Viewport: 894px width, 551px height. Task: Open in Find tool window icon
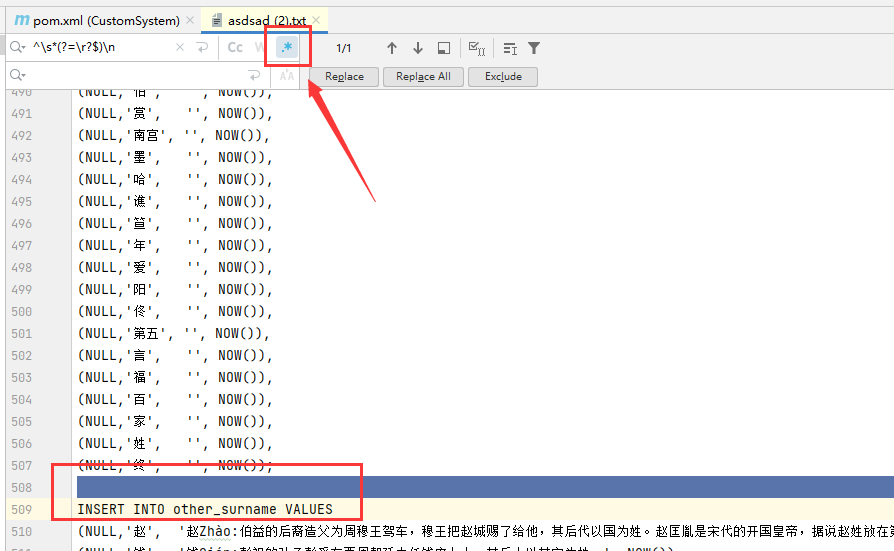[x=510, y=48]
